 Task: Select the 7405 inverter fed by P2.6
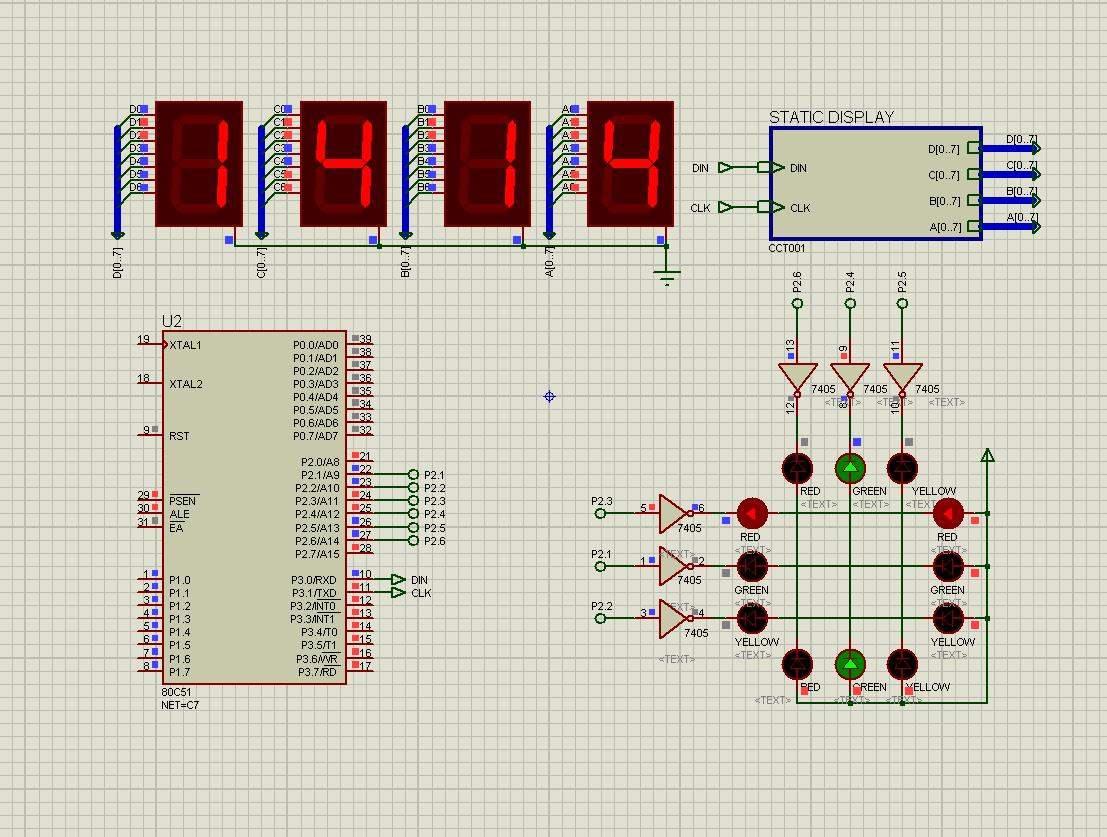coord(798,379)
